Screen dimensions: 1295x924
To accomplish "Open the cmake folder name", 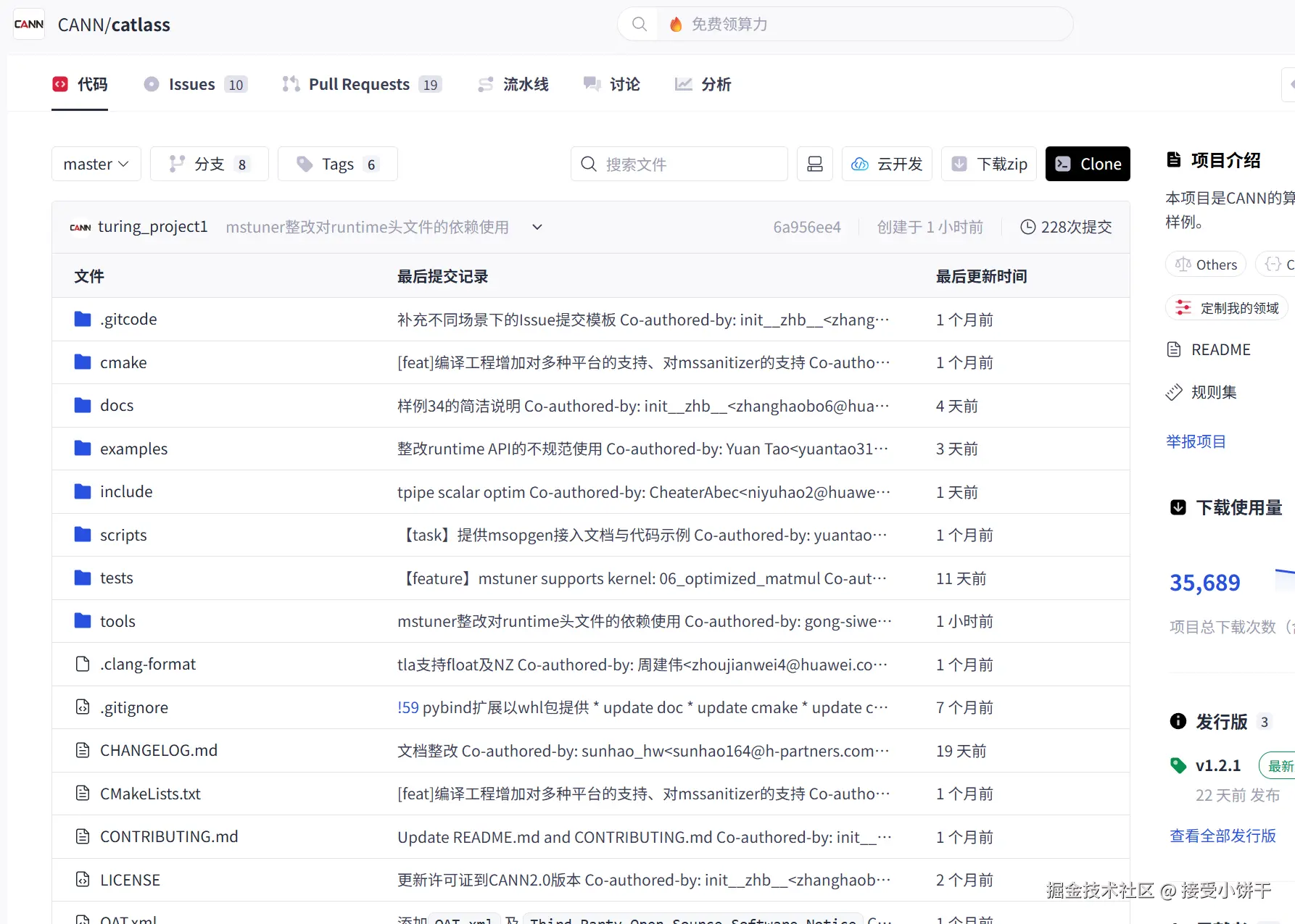I will [123, 362].
